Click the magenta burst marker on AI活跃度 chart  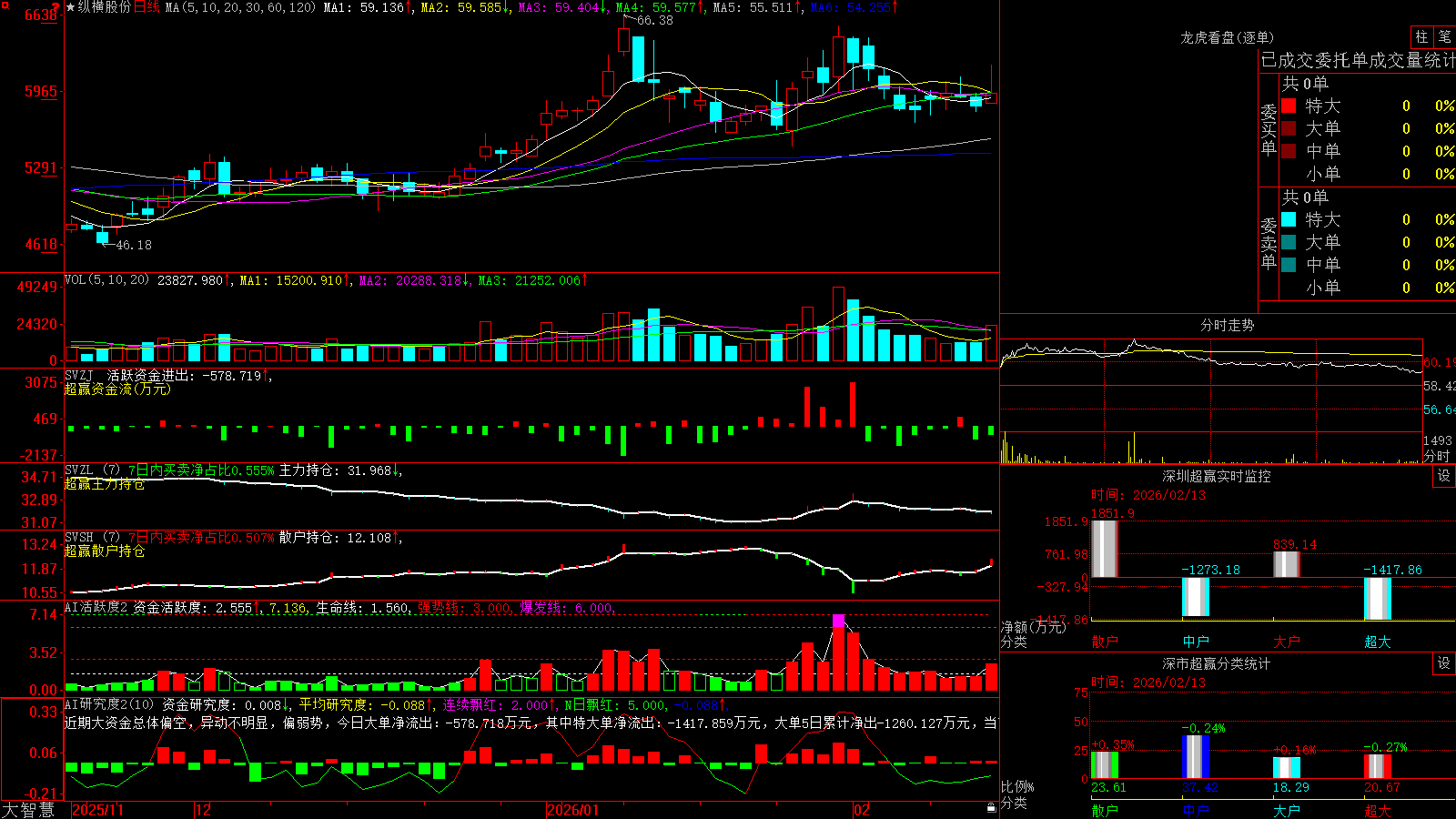tap(838, 622)
